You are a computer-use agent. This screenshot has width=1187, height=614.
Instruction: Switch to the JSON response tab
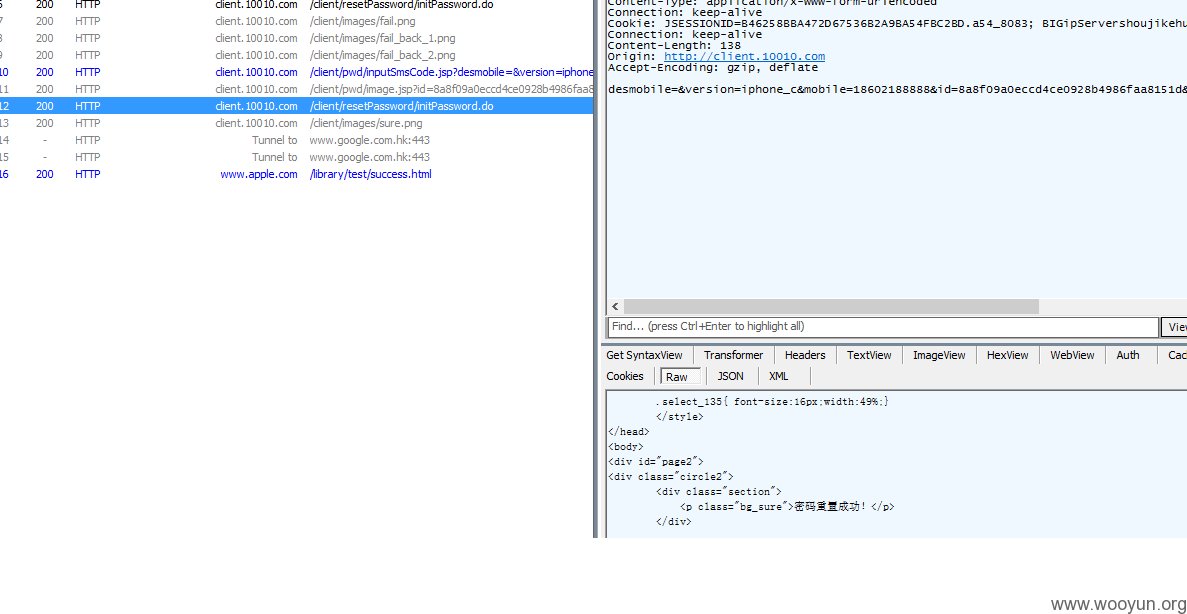coord(731,376)
